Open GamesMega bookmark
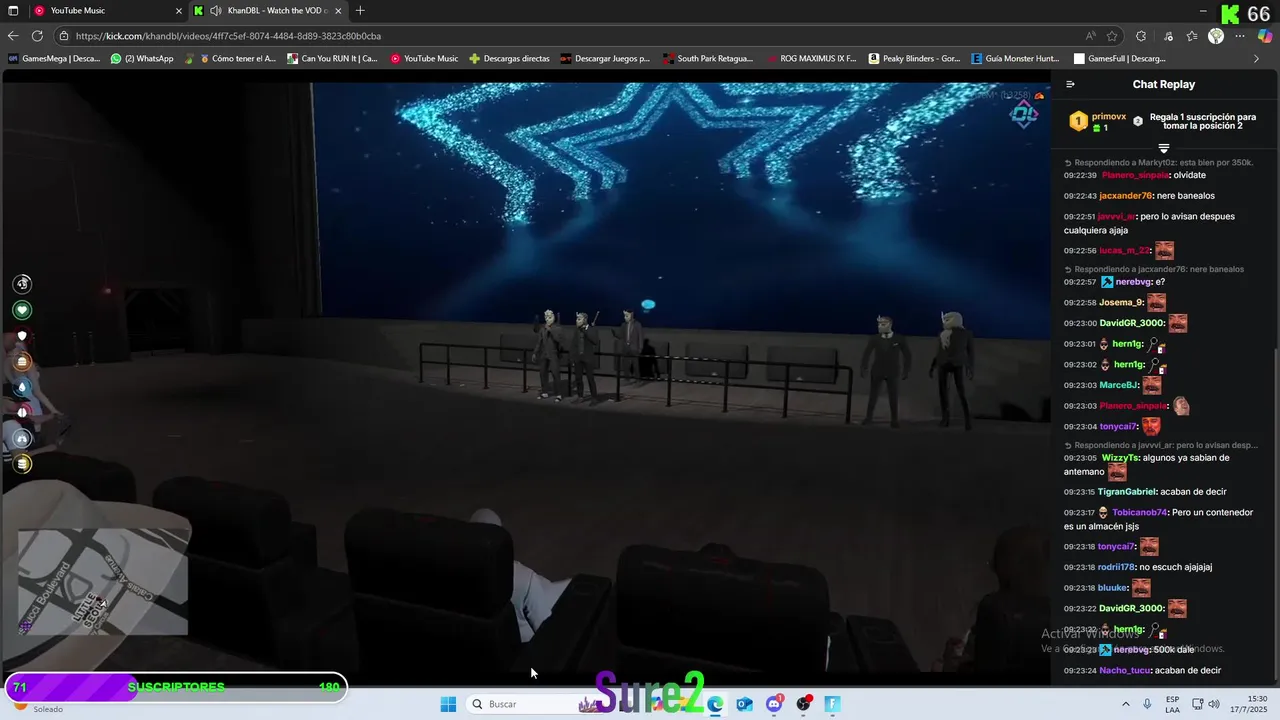Image resolution: width=1280 pixels, height=720 pixels. (x=54, y=58)
